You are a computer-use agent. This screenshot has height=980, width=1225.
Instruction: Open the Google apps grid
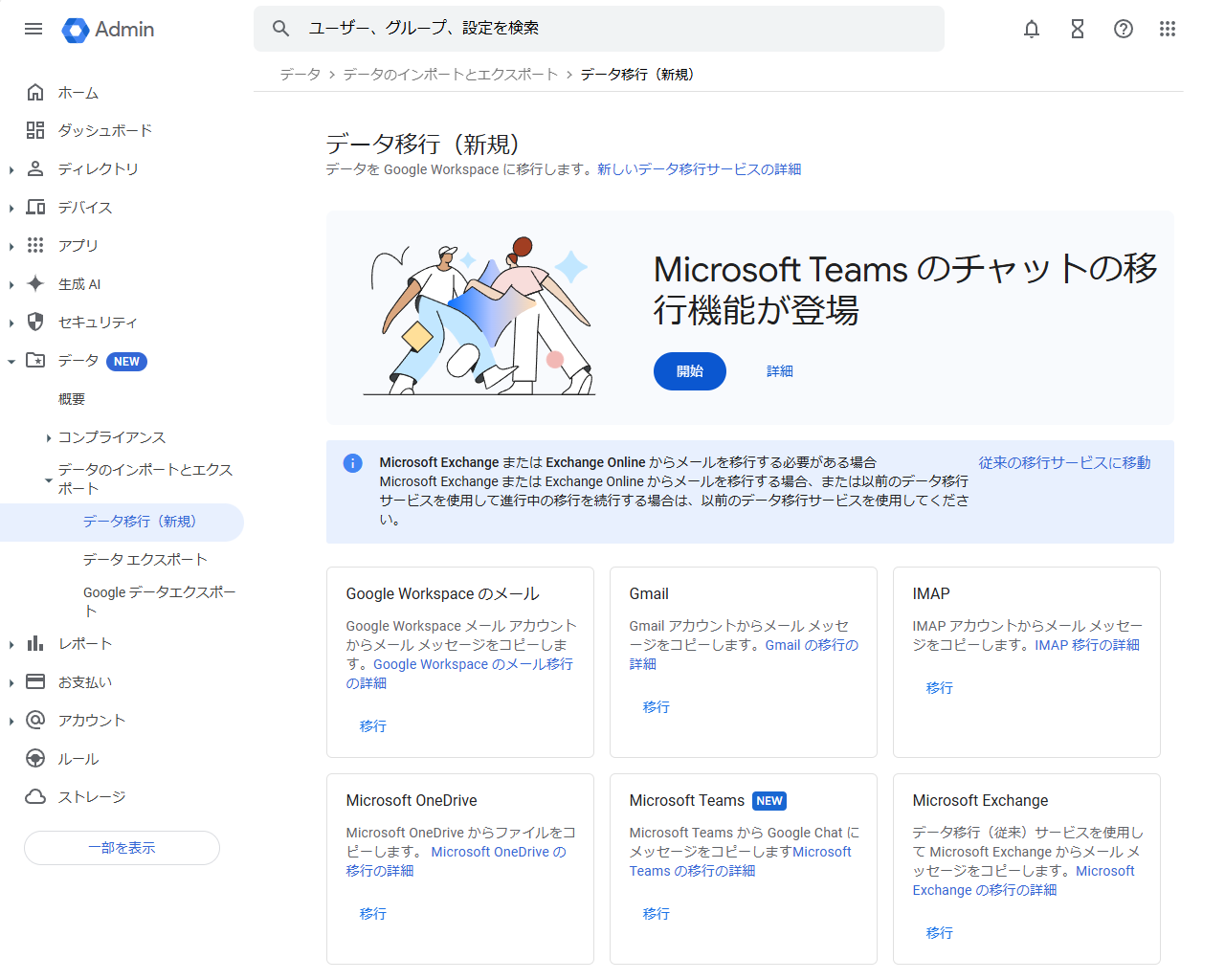[x=1168, y=29]
